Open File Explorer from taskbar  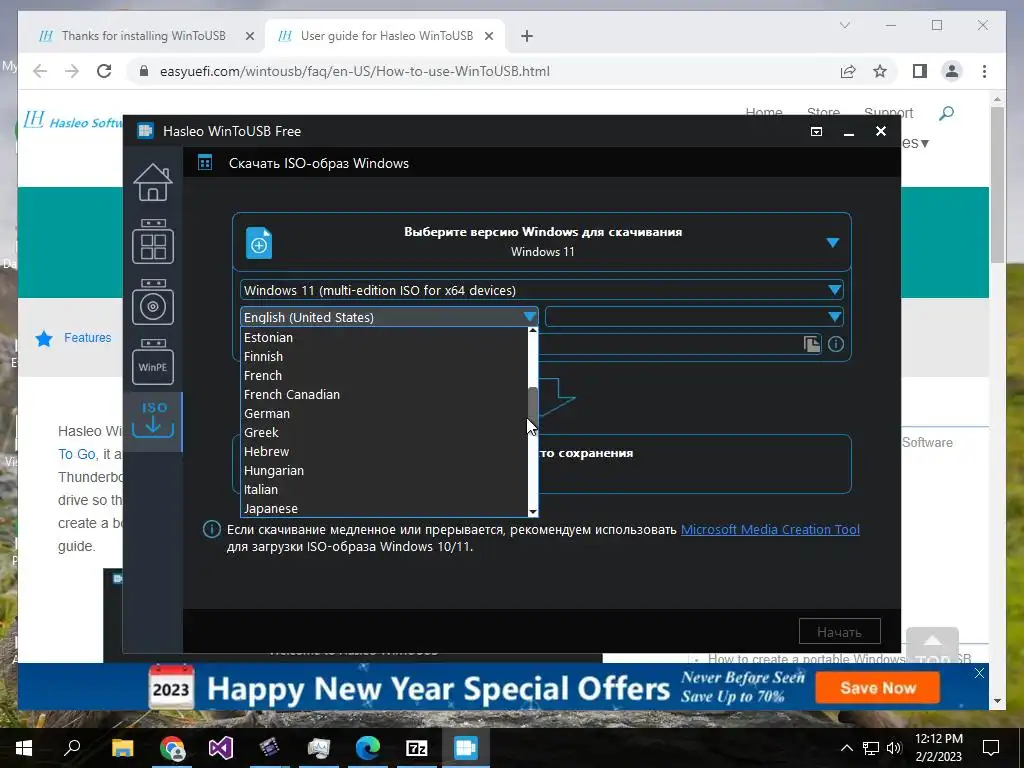122,748
